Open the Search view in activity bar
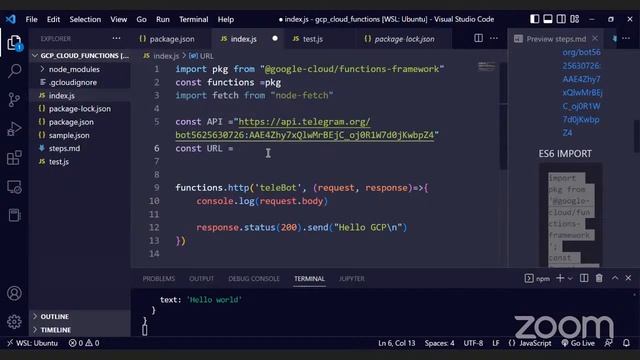Image resolution: width=640 pixels, height=360 pixels. 14,71
